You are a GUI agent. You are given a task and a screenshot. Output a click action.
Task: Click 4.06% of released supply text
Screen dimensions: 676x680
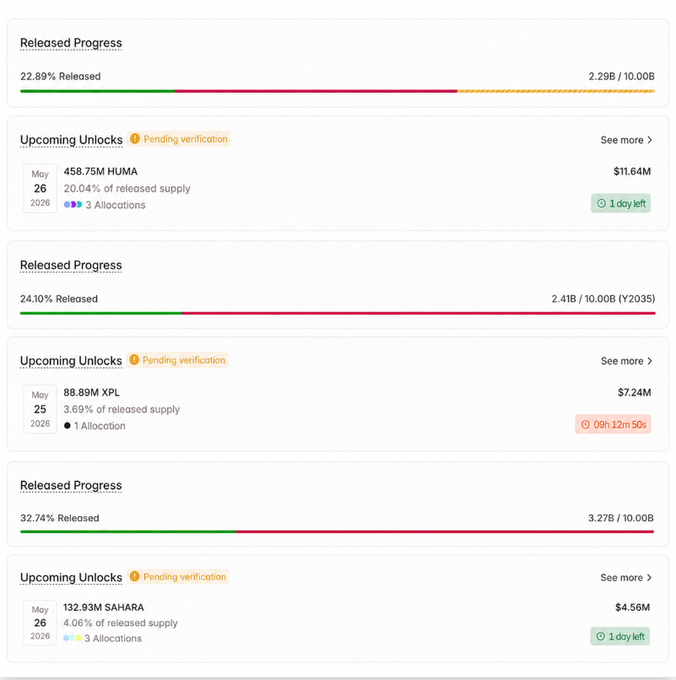pyautogui.click(x=121, y=623)
